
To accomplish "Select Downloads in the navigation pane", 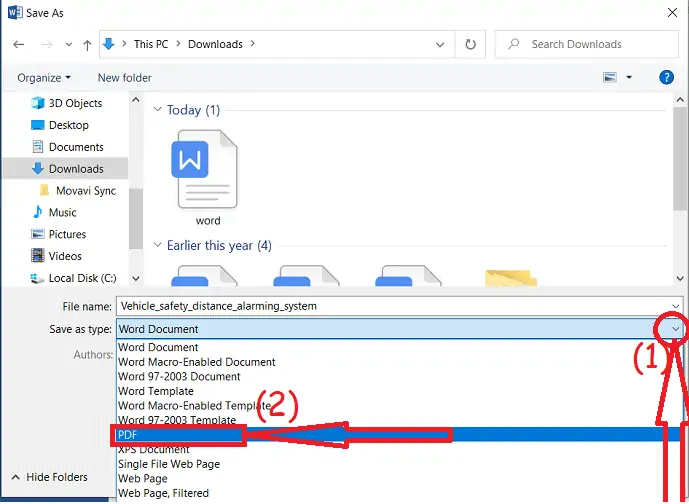I will [65, 168].
